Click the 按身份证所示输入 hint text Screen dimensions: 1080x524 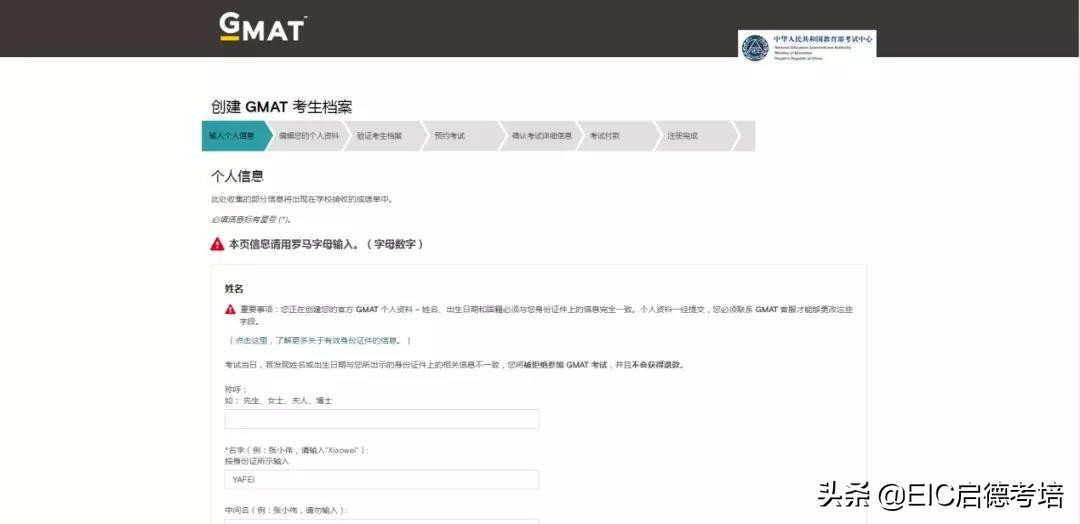coord(257,461)
